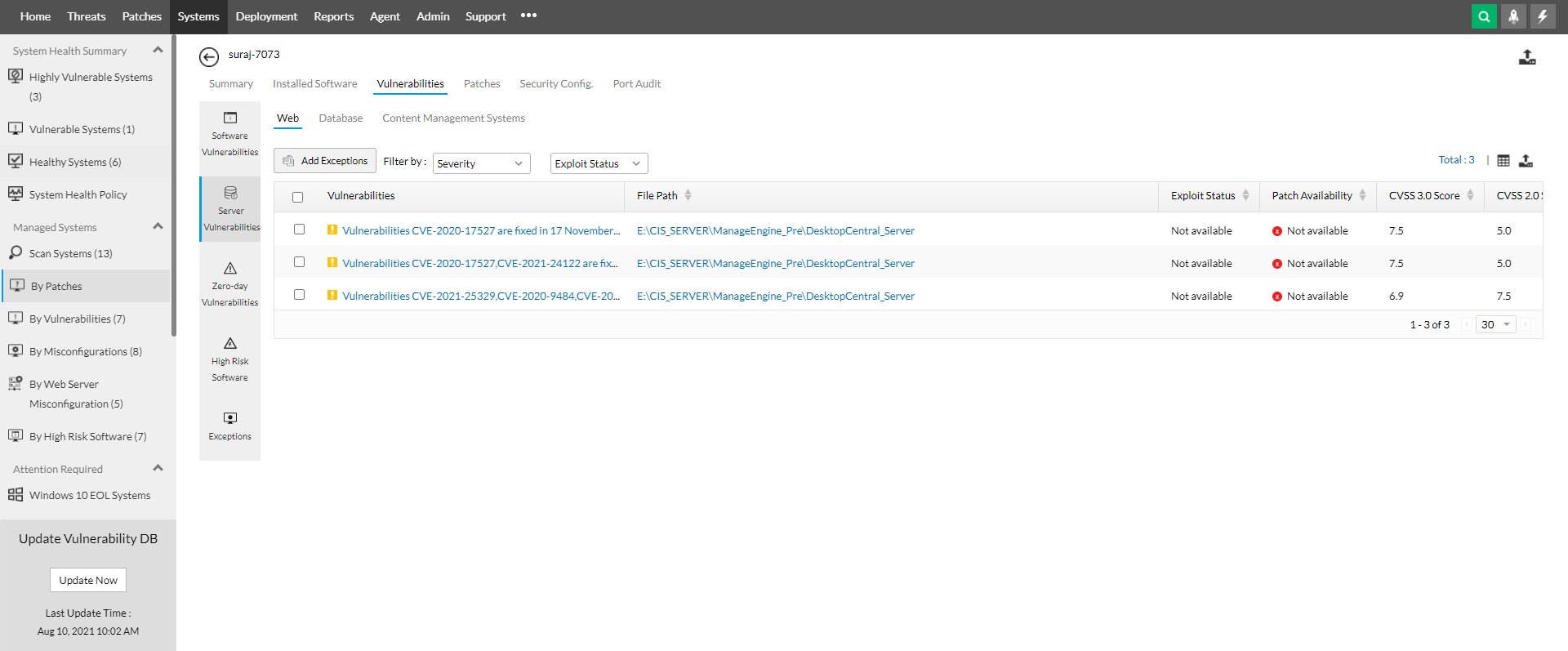Image resolution: width=1568 pixels, height=651 pixels.
Task: Click the By High Risk Software icon
Action: 16,435
